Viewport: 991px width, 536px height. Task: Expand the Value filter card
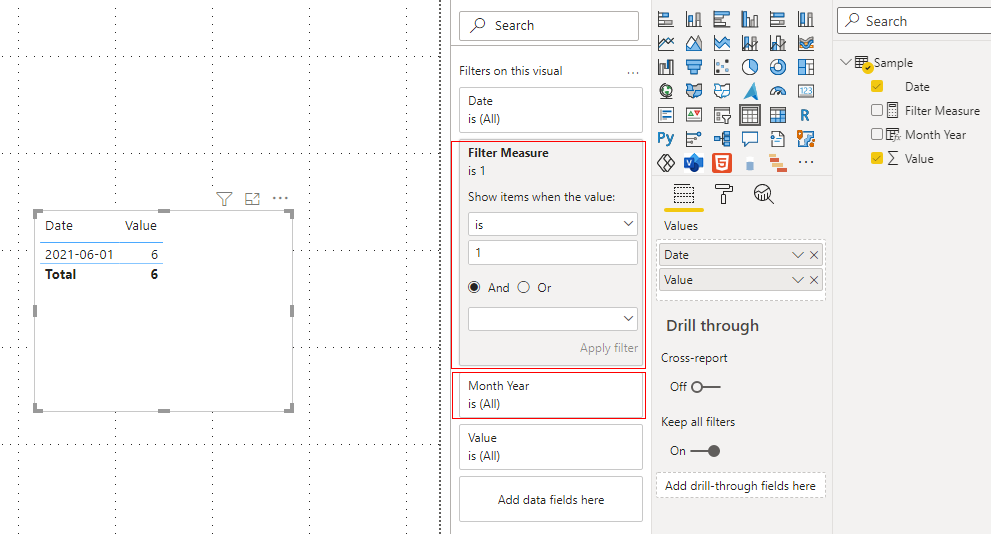click(x=550, y=447)
